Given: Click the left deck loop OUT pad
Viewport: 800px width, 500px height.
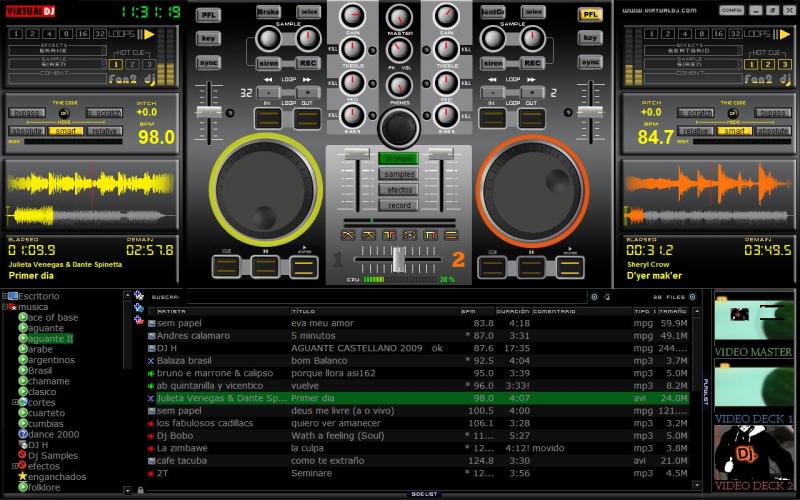Looking at the screenshot, I should click(x=307, y=118).
